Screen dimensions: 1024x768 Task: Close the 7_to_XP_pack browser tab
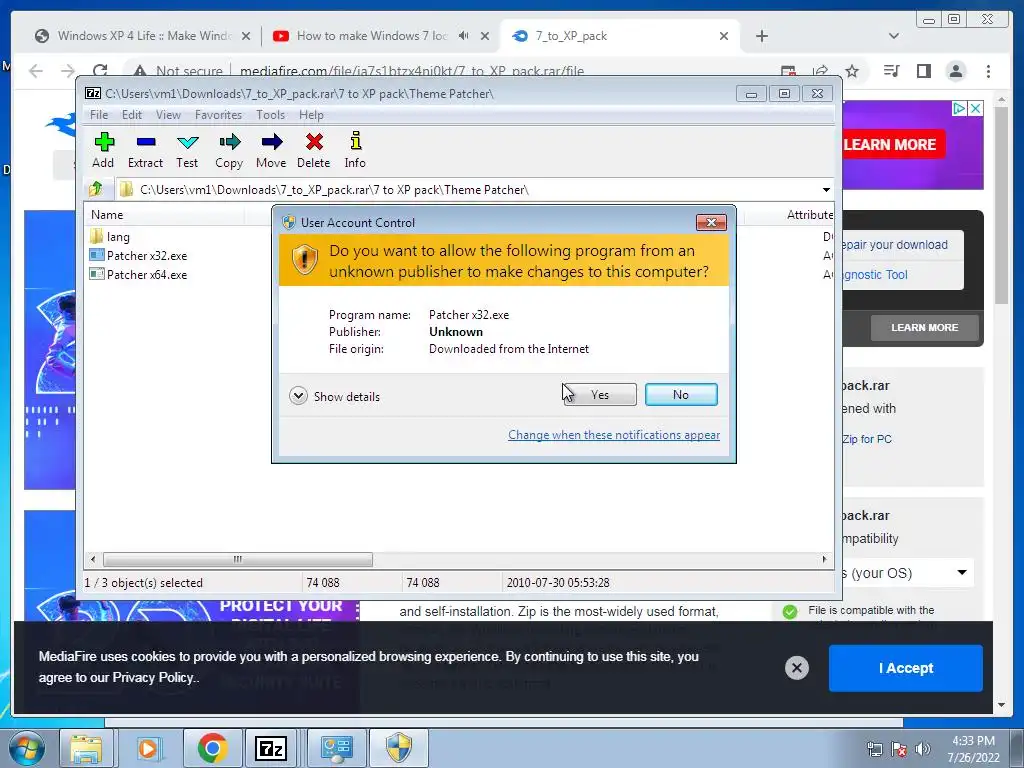tap(724, 36)
